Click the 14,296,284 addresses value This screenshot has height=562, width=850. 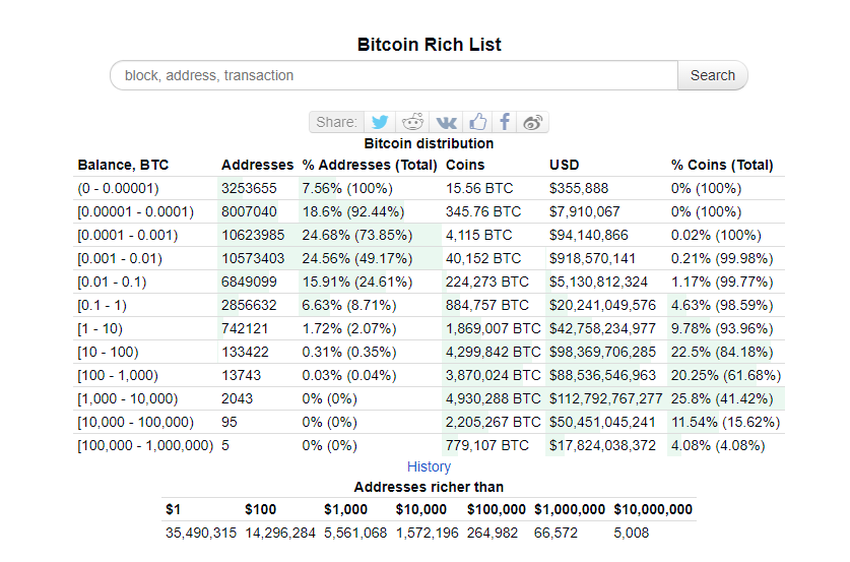point(280,532)
